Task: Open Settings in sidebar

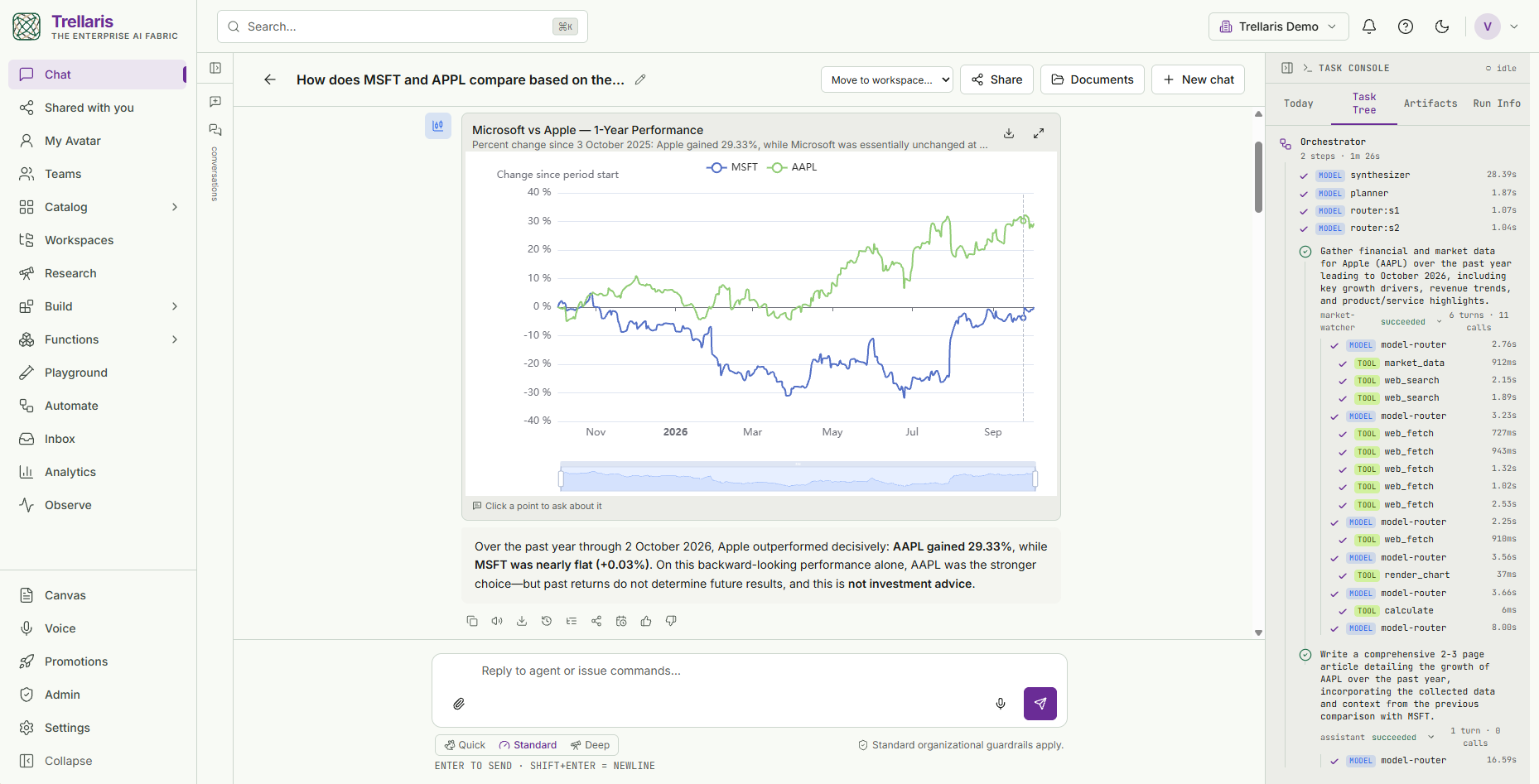Action: pos(98,728)
